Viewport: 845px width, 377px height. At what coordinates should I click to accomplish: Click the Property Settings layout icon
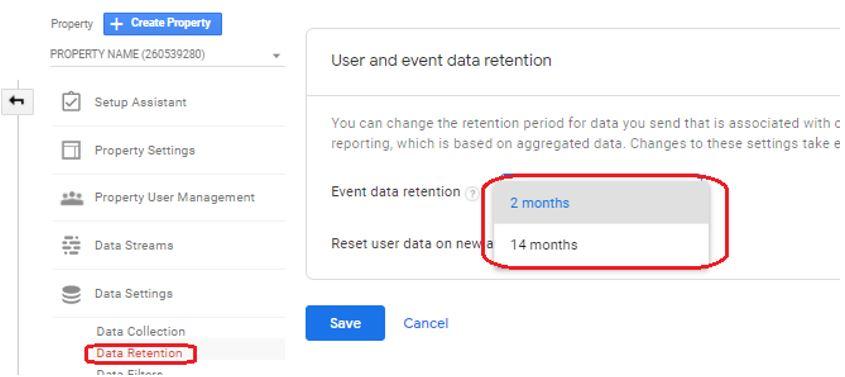coord(71,150)
